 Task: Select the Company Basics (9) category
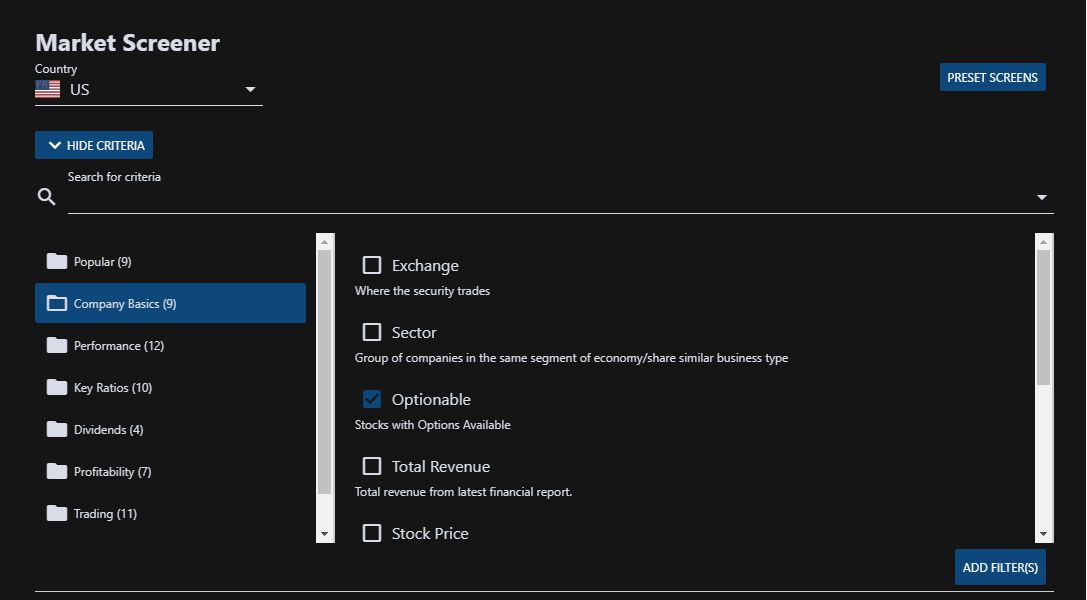171,303
